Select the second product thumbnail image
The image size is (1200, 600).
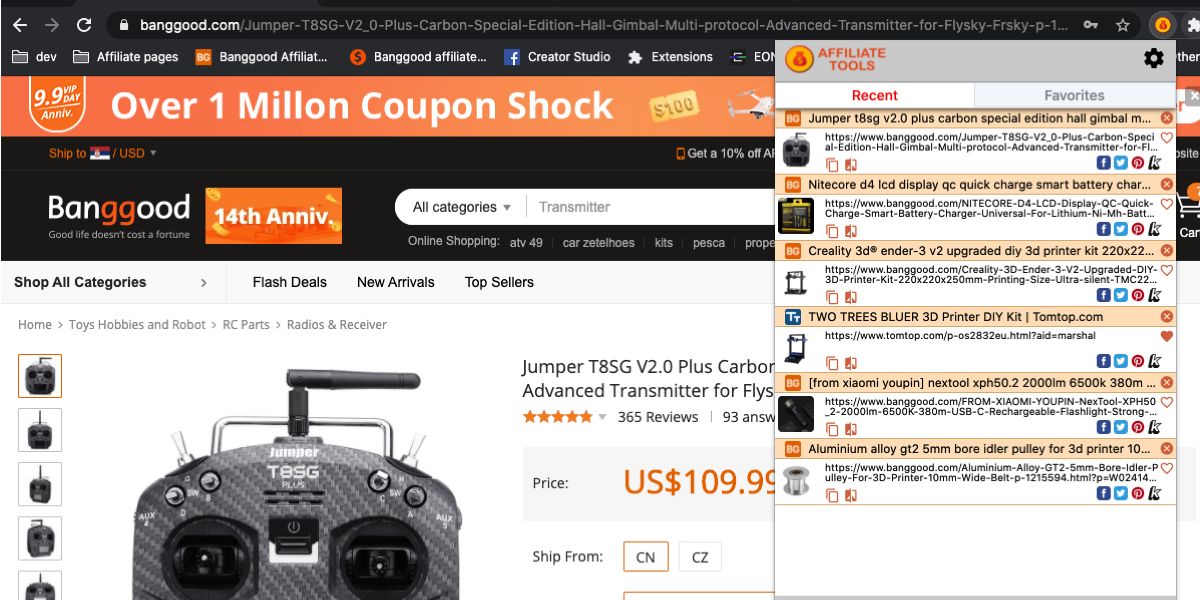click(40, 430)
